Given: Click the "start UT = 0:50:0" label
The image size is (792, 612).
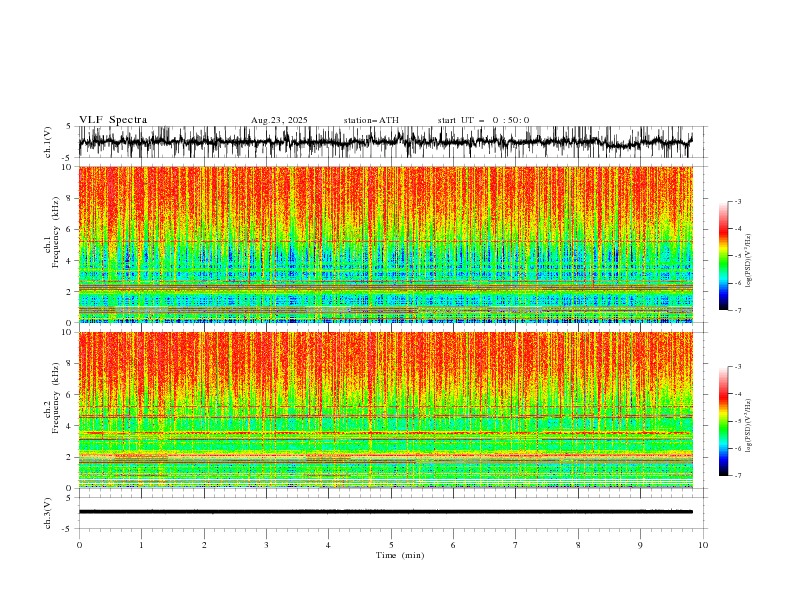Looking at the screenshot, I should click(483, 120).
